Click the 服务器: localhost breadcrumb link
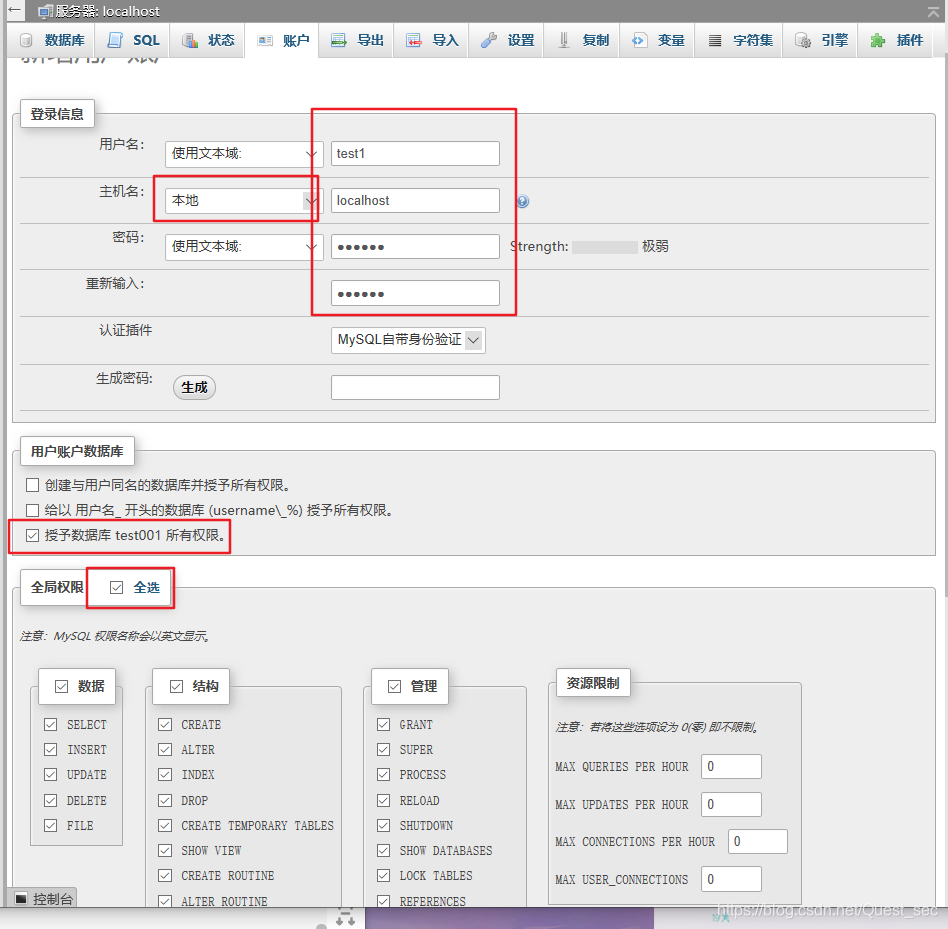 pos(107,11)
